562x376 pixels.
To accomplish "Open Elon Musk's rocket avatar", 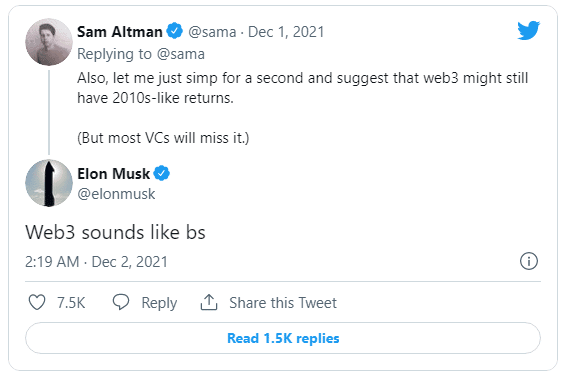I will [x=49, y=183].
